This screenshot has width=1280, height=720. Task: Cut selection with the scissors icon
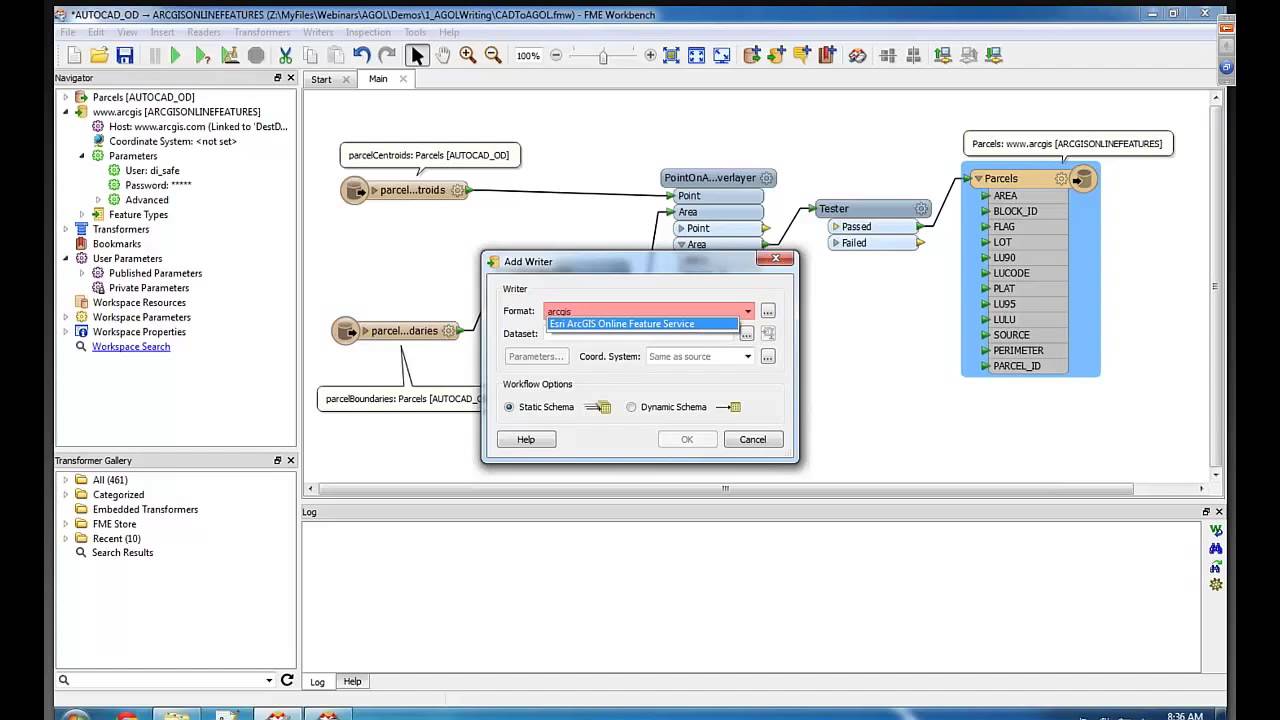[286, 56]
